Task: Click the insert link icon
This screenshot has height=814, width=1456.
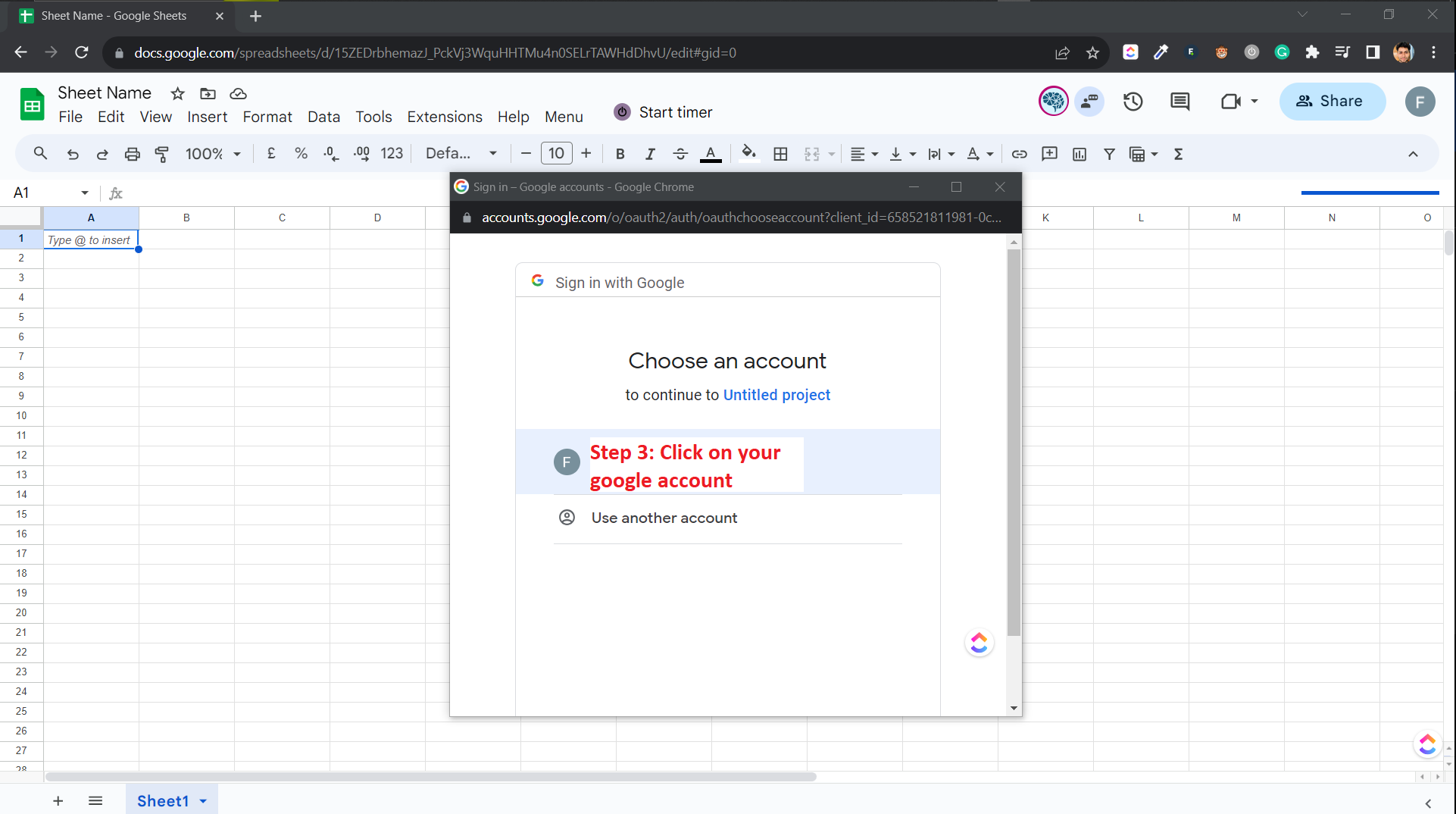Action: (x=1020, y=154)
